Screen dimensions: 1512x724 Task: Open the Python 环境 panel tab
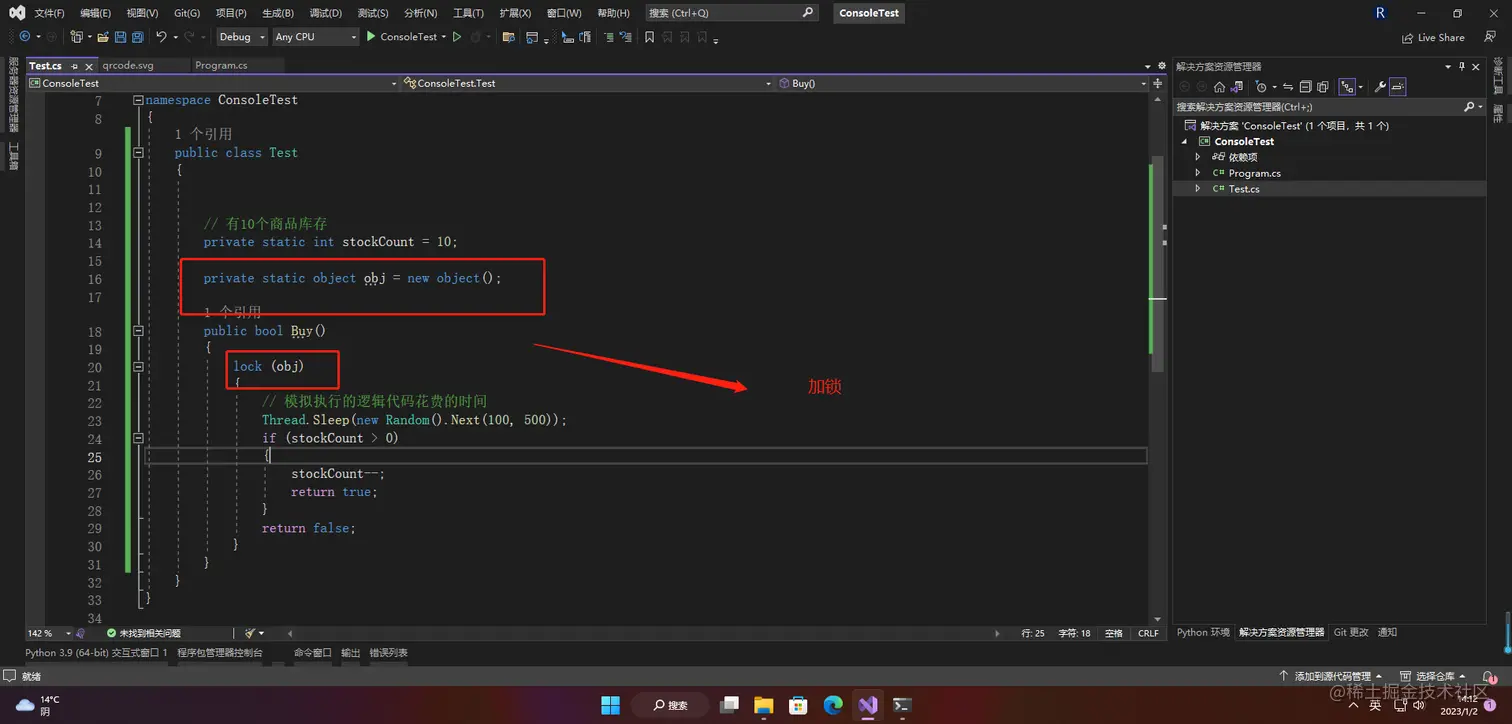coord(1203,633)
